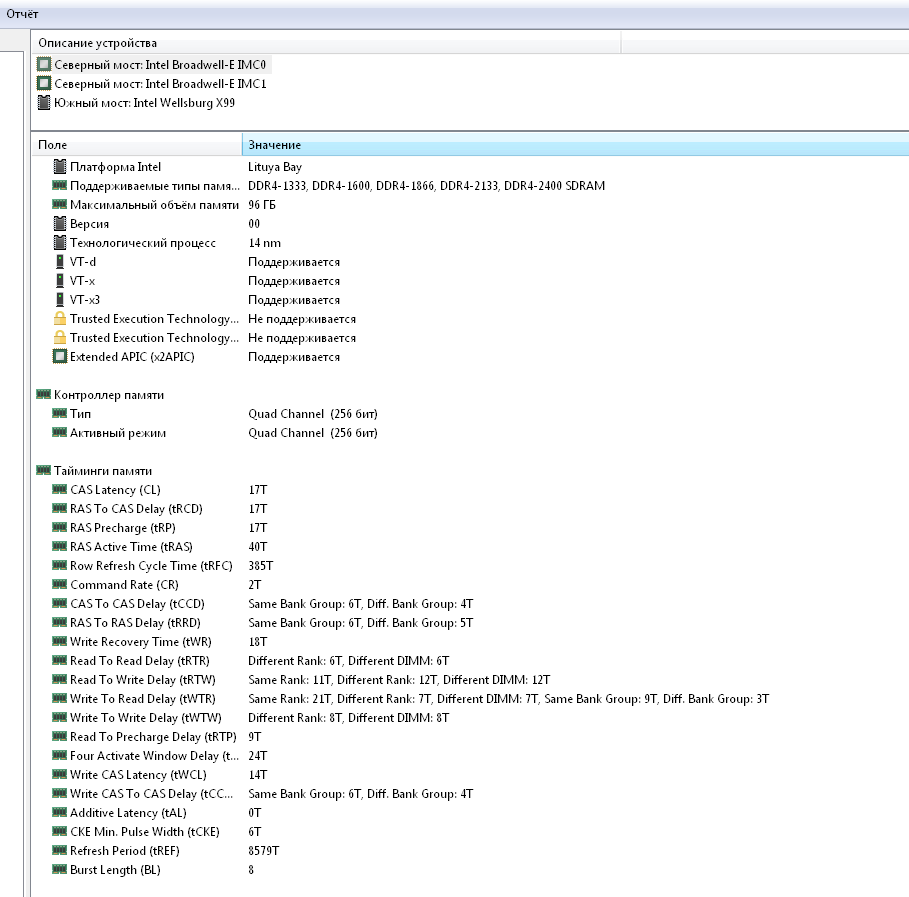
Task: Click the VT-x3 row icon
Action: [x=60, y=300]
